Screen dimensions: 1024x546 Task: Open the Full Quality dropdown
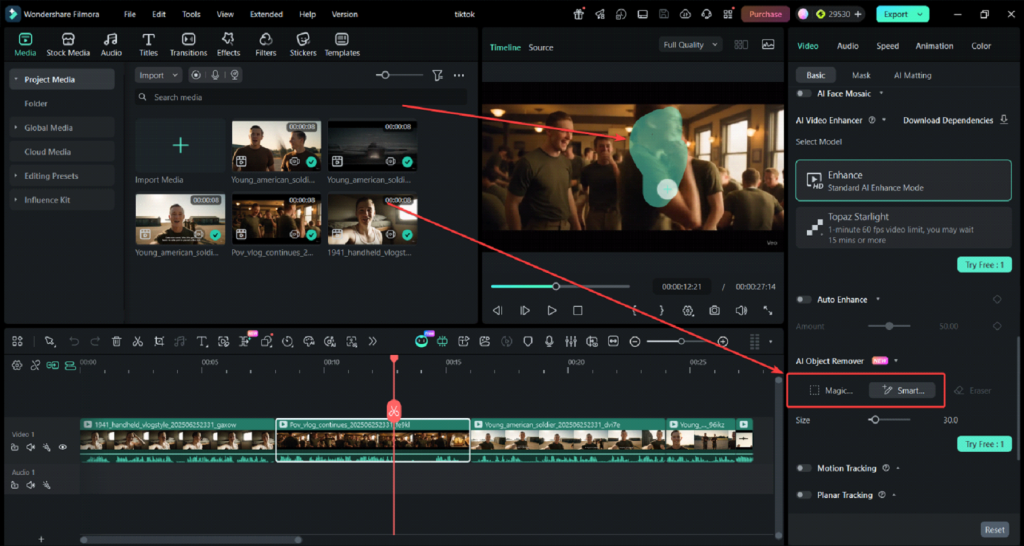click(690, 44)
